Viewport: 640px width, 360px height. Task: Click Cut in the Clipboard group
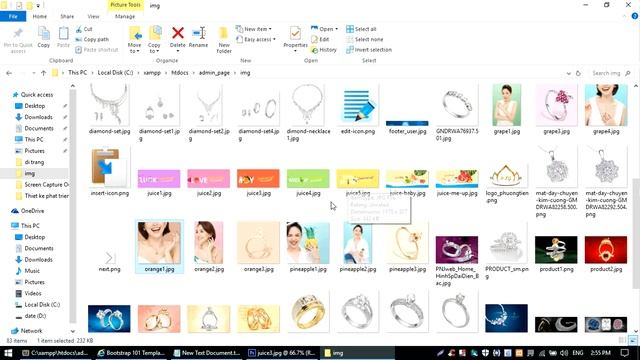pyautogui.click(x=84, y=29)
